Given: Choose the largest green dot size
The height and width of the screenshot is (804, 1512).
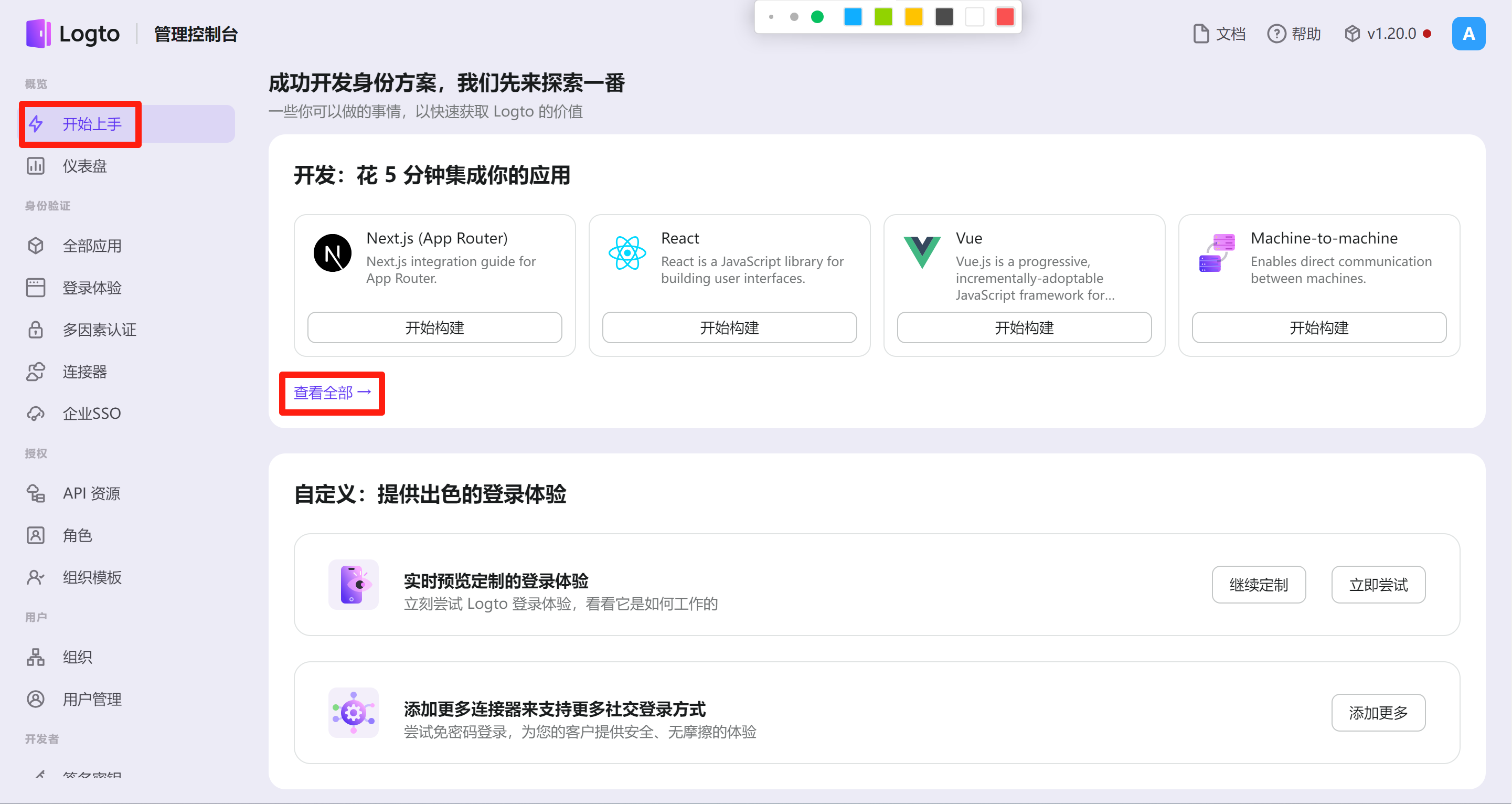Looking at the screenshot, I should point(816,17).
